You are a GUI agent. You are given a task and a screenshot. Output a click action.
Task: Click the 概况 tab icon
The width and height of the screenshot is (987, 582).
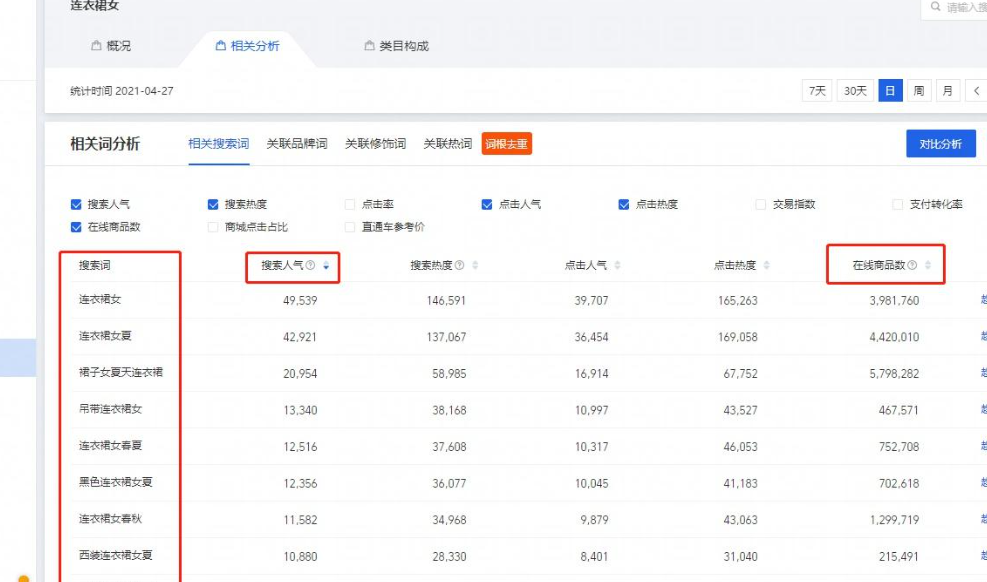pyautogui.click(x=96, y=45)
